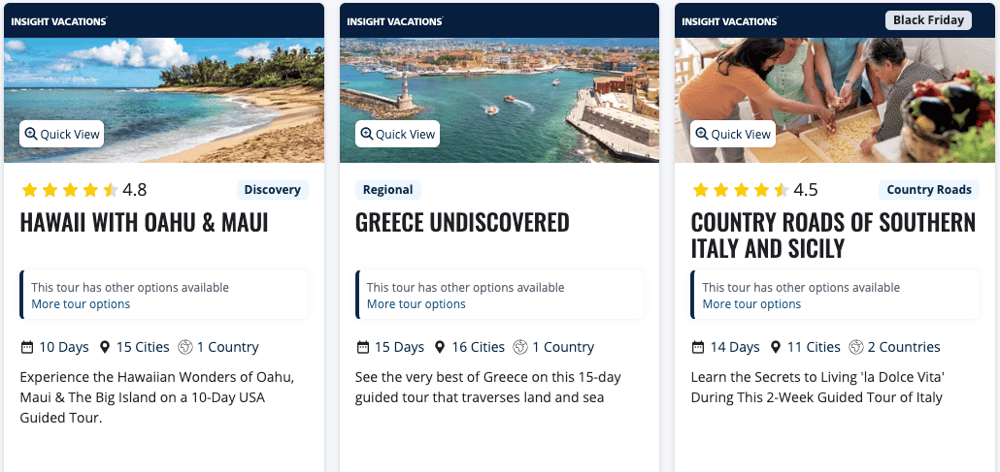Click the calendar icon beside 14 Days

coord(699,347)
